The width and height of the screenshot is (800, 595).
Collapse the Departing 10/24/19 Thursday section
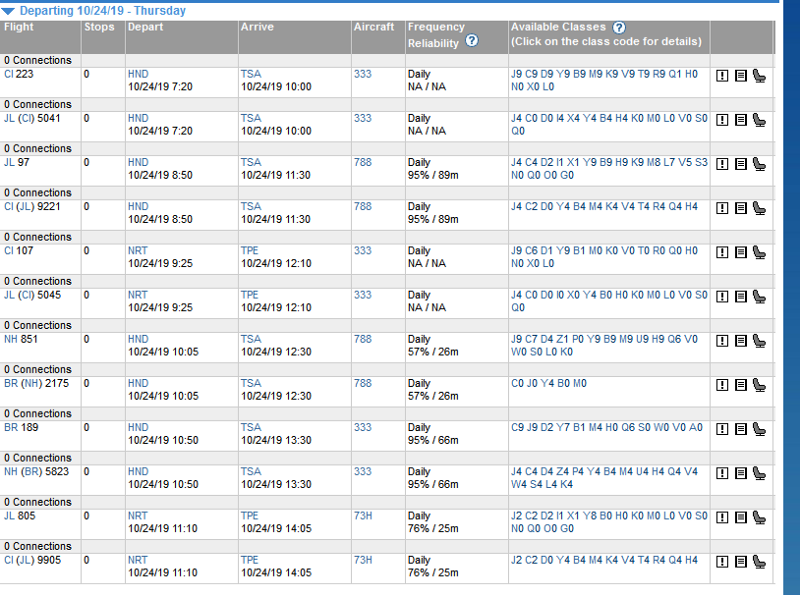point(8,11)
